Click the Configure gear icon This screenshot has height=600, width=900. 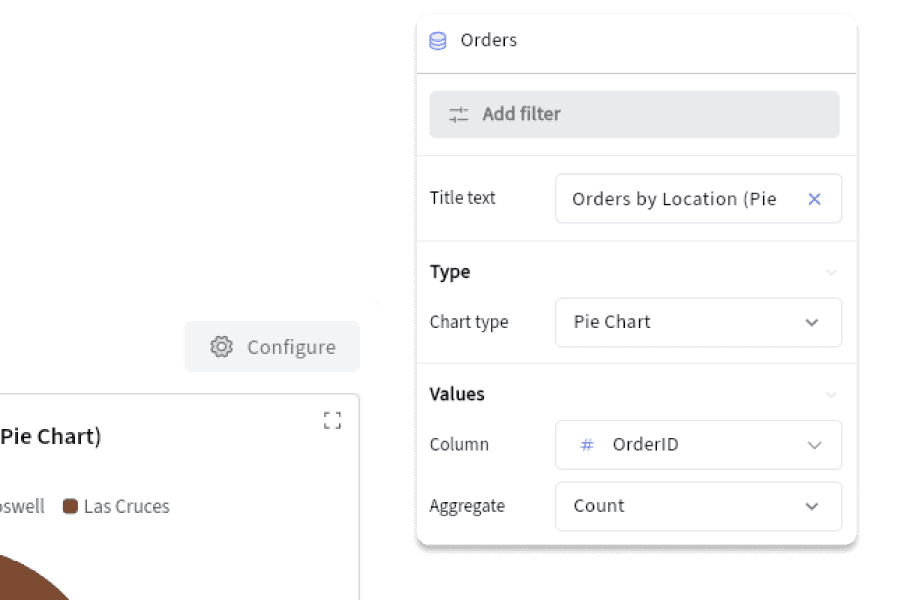click(x=221, y=346)
